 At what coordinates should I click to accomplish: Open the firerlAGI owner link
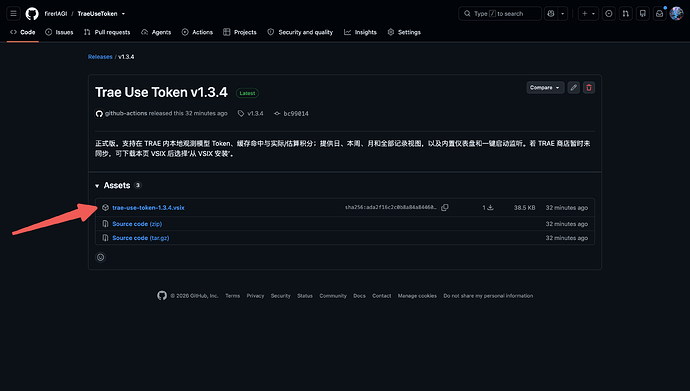56,14
